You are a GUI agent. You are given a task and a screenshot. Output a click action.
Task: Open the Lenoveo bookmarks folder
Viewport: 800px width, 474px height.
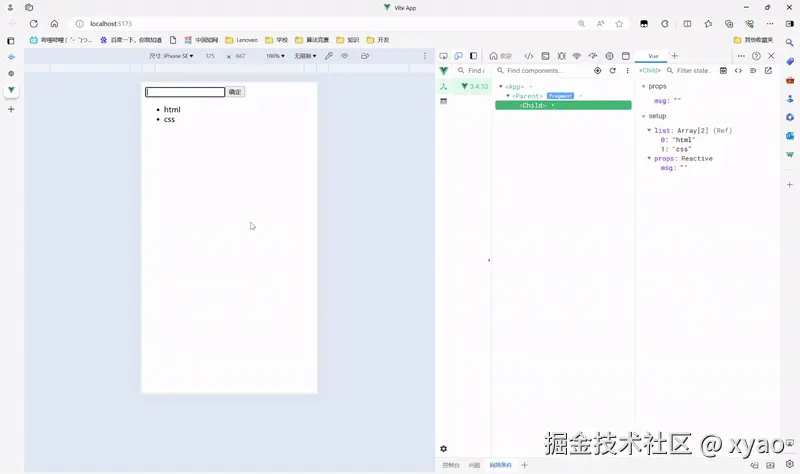[241, 40]
